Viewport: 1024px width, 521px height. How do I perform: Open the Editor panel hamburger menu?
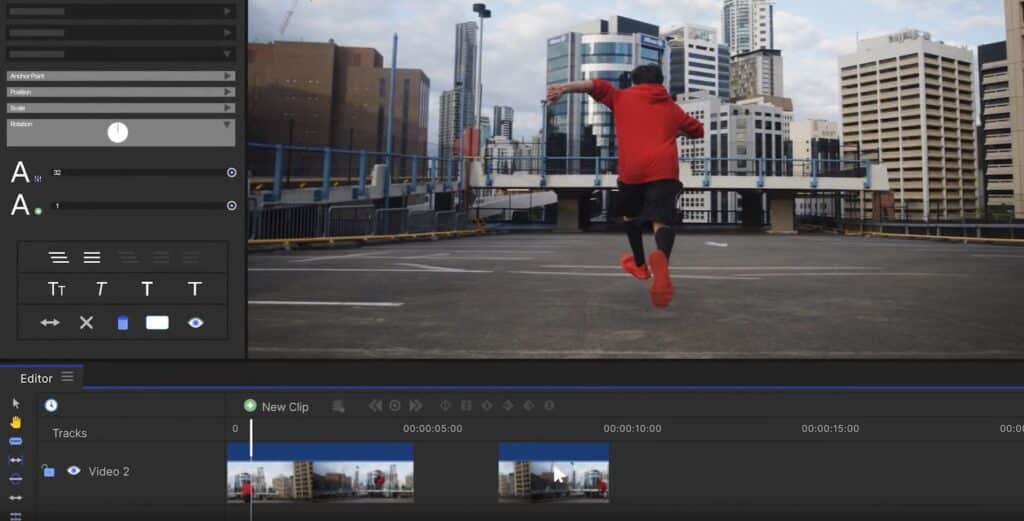click(67, 377)
